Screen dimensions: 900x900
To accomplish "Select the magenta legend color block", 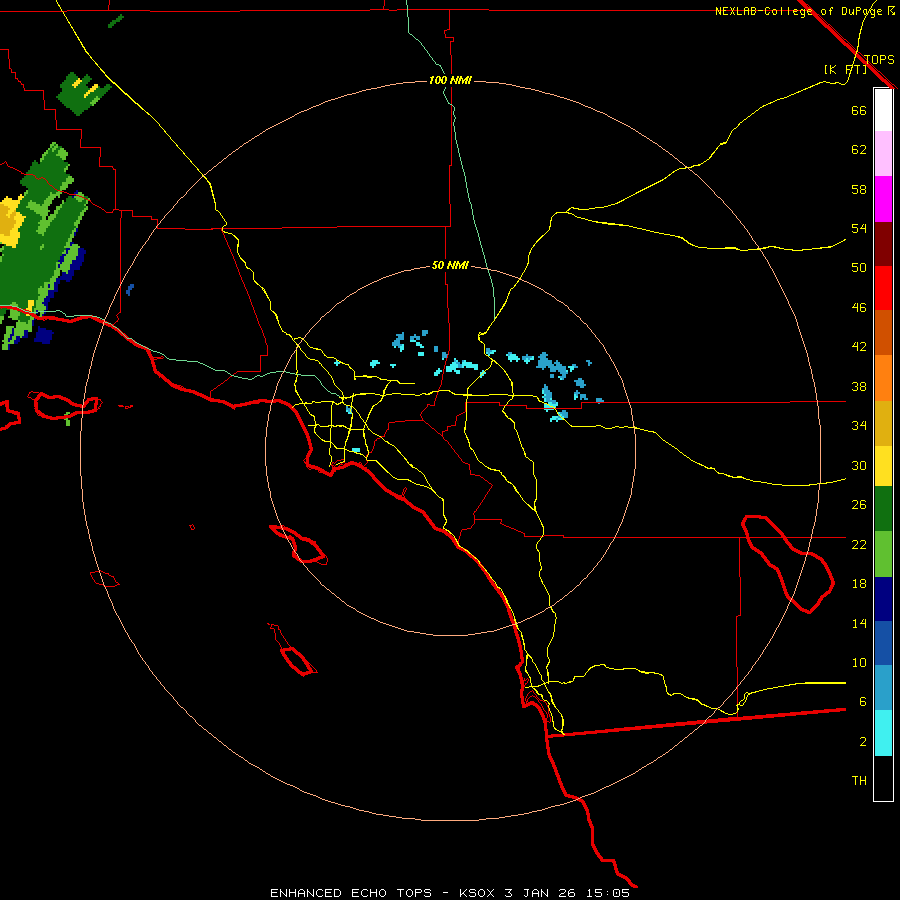I will point(883,199).
